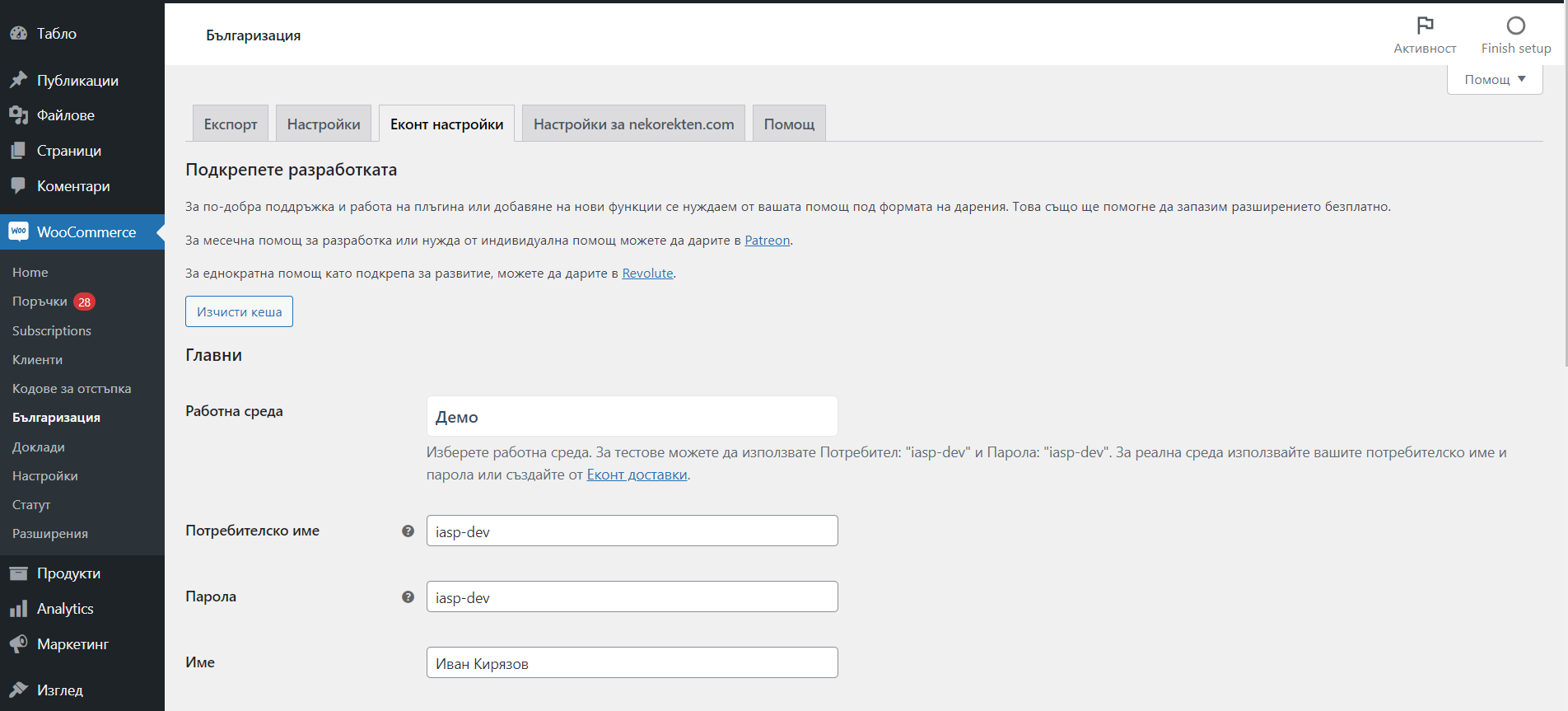The image size is (1568, 711).
Task: Click the Подкрепете разработката heading
Action: (x=292, y=170)
